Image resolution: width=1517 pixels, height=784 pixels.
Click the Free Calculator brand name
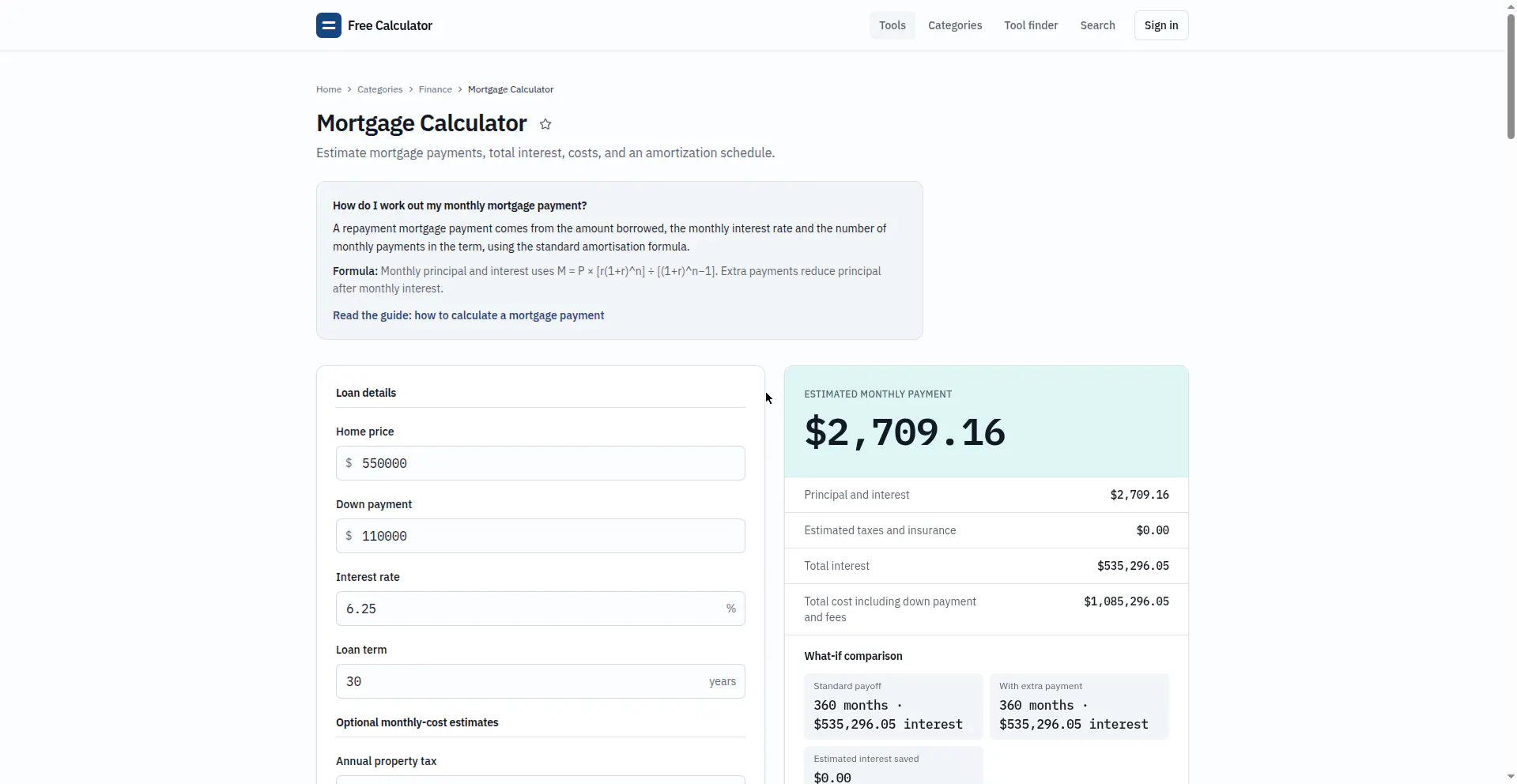(x=390, y=25)
